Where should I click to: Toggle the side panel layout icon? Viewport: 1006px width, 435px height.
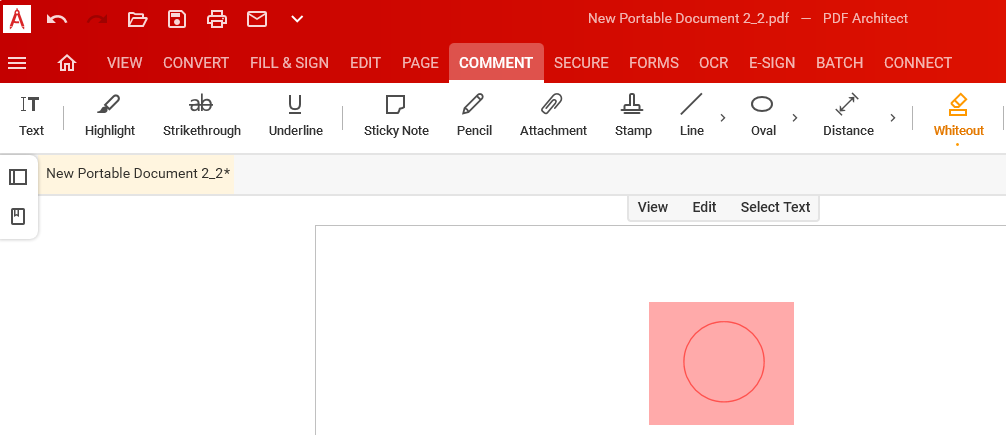coord(18,177)
